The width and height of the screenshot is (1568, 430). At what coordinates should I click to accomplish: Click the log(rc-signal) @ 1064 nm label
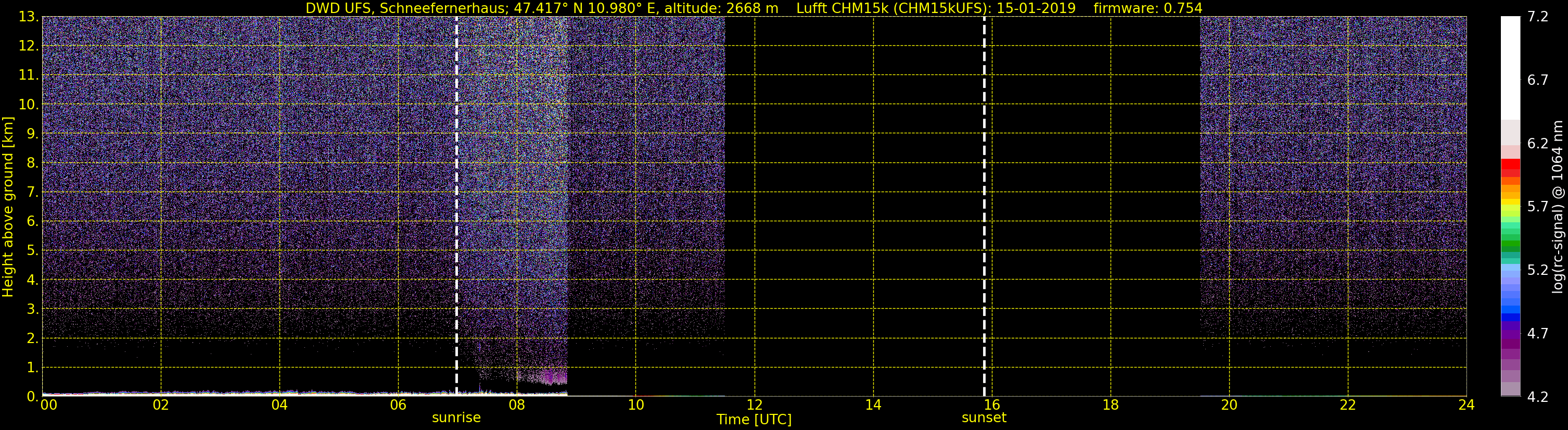click(1557, 207)
